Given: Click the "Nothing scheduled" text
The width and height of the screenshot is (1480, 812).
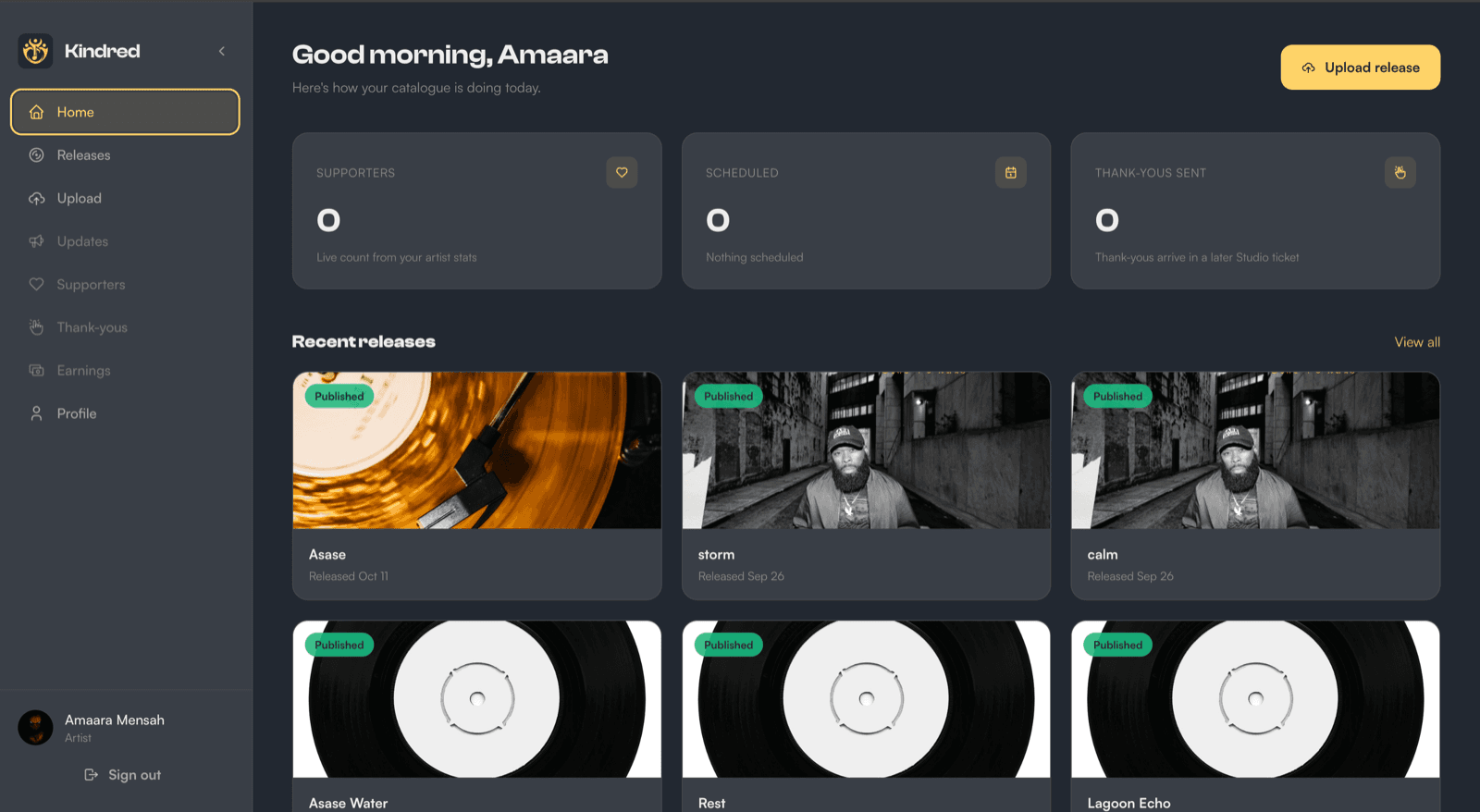Looking at the screenshot, I should click(755, 258).
